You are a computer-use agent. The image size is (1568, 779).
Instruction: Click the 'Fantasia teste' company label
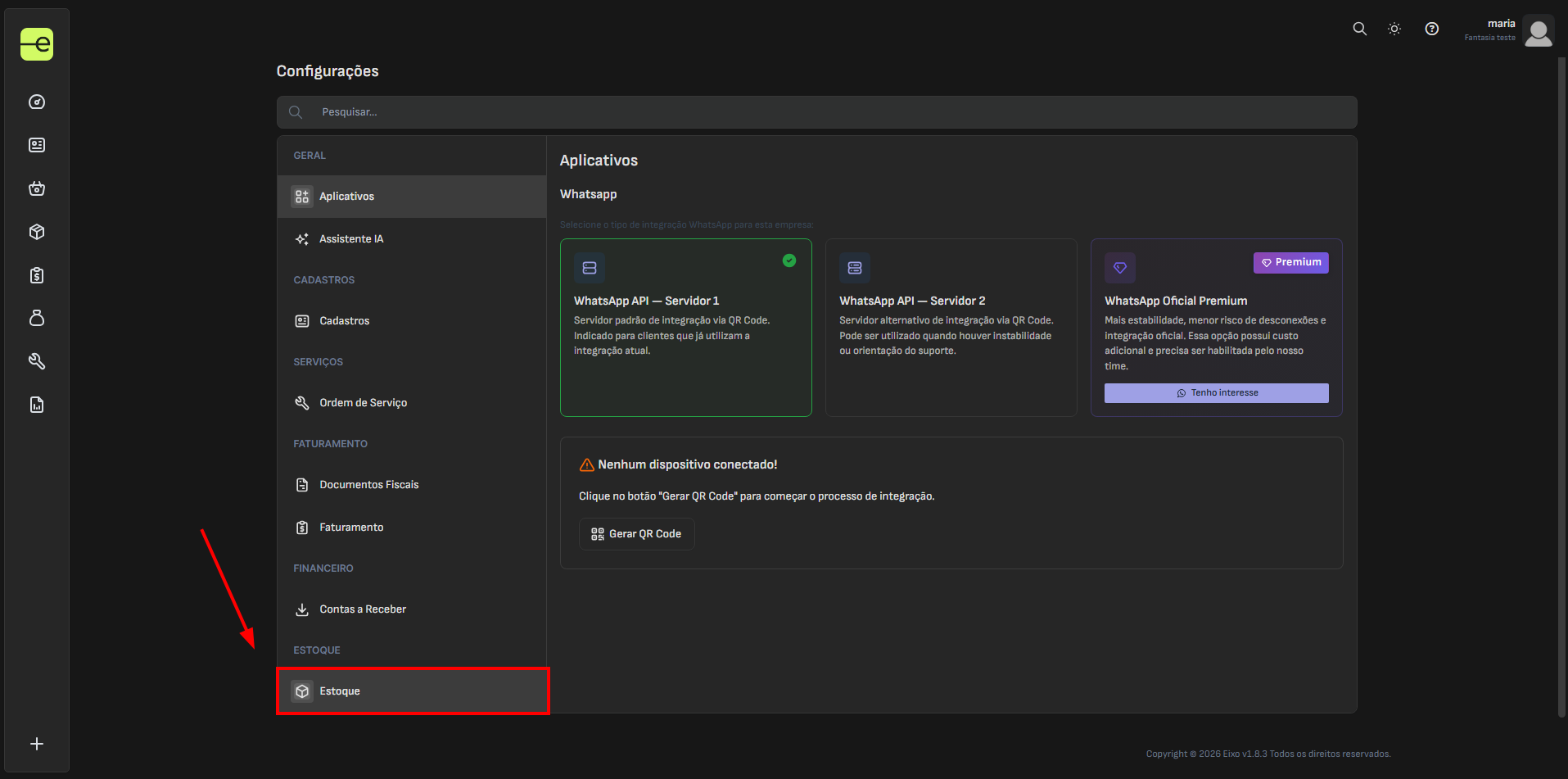[1490, 38]
